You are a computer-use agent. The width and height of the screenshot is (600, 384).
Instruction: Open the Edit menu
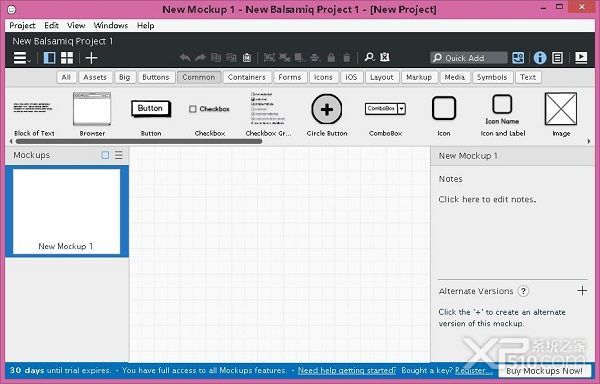[51, 26]
